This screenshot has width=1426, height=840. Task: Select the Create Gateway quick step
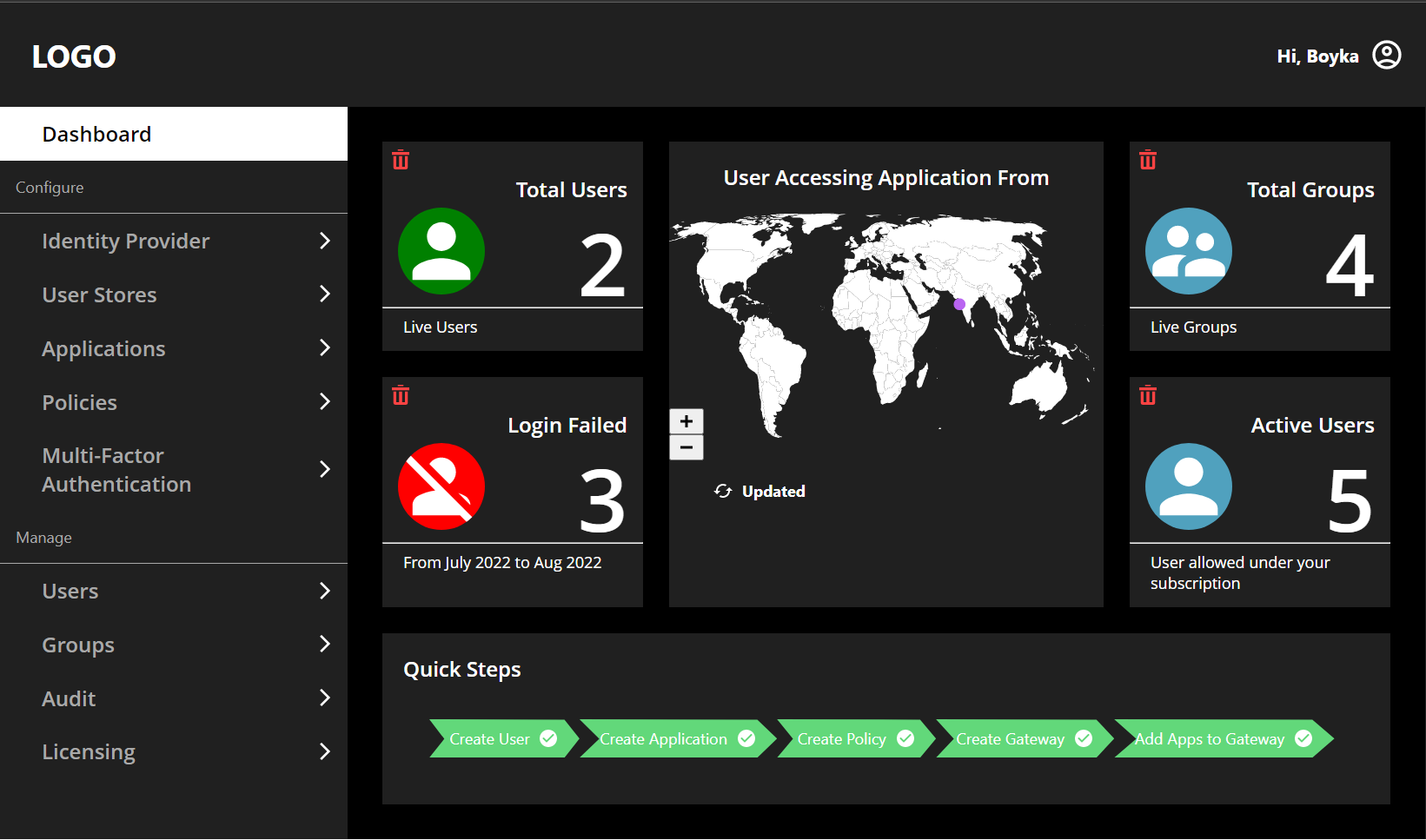coord(1083,738)
